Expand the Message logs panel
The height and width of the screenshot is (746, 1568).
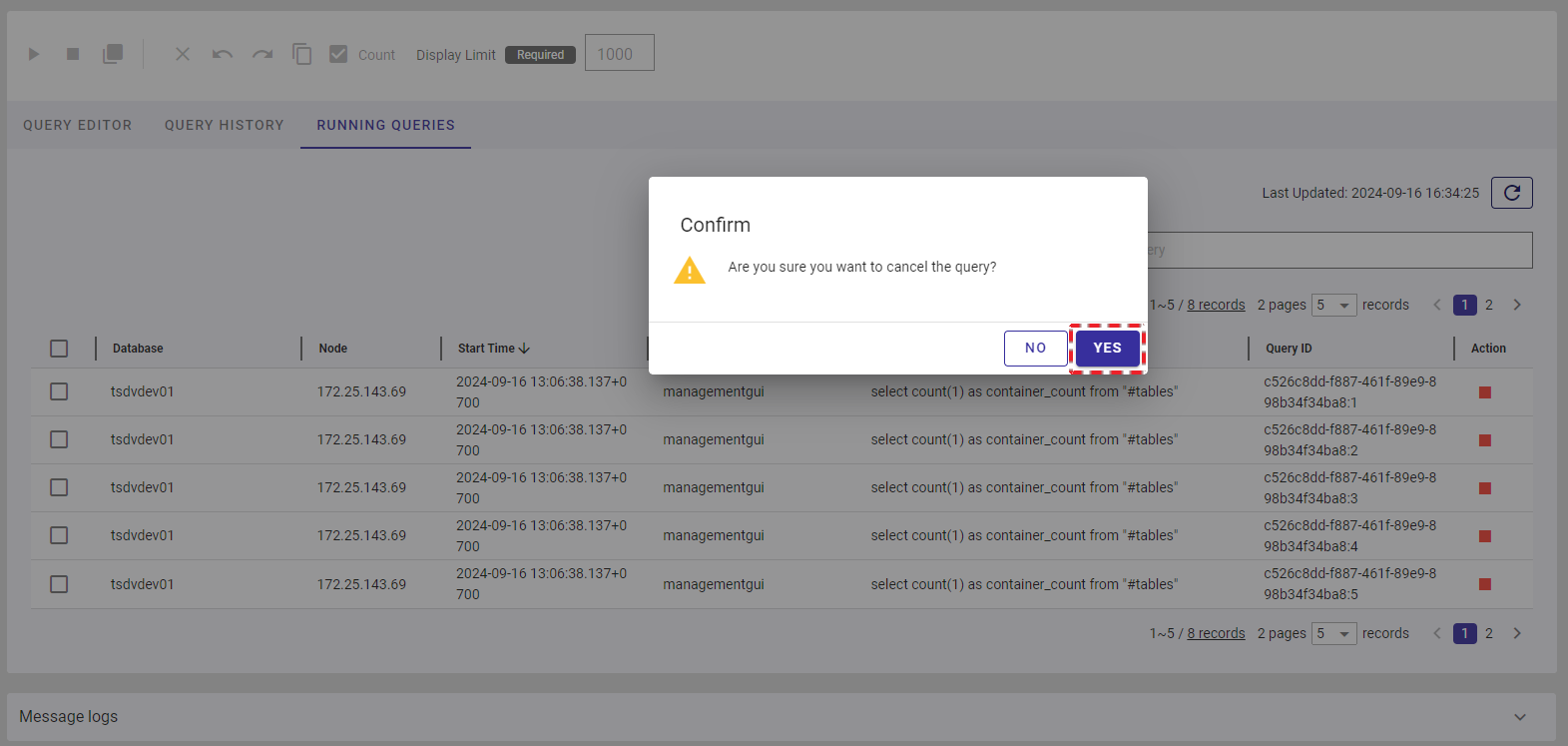click(1519, 717)
